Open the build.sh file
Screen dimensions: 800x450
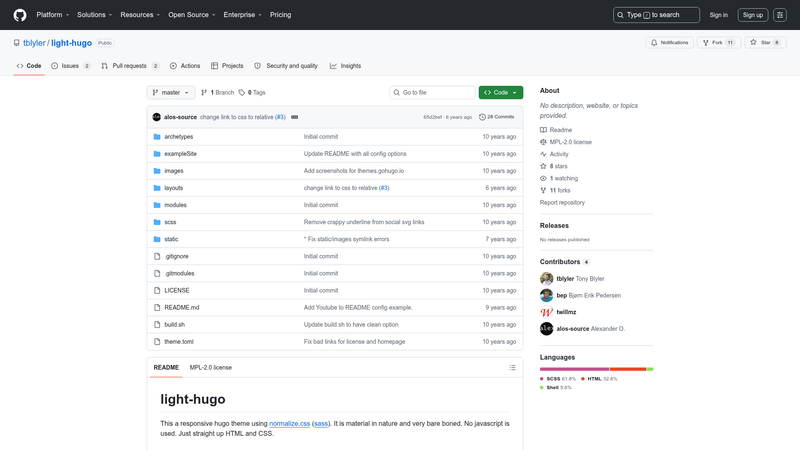tap(174, 324)
